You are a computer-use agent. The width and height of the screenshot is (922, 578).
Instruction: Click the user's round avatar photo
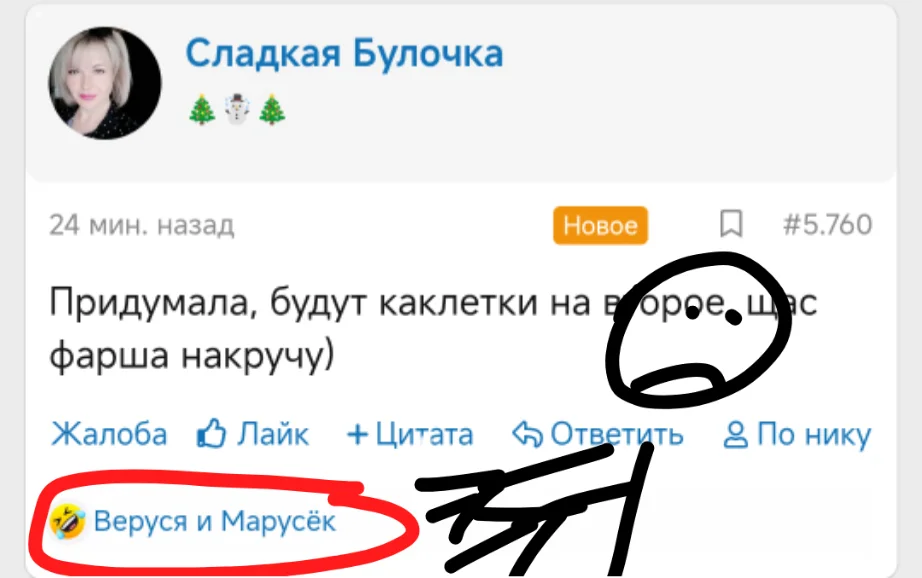click(x=105, y=83)
